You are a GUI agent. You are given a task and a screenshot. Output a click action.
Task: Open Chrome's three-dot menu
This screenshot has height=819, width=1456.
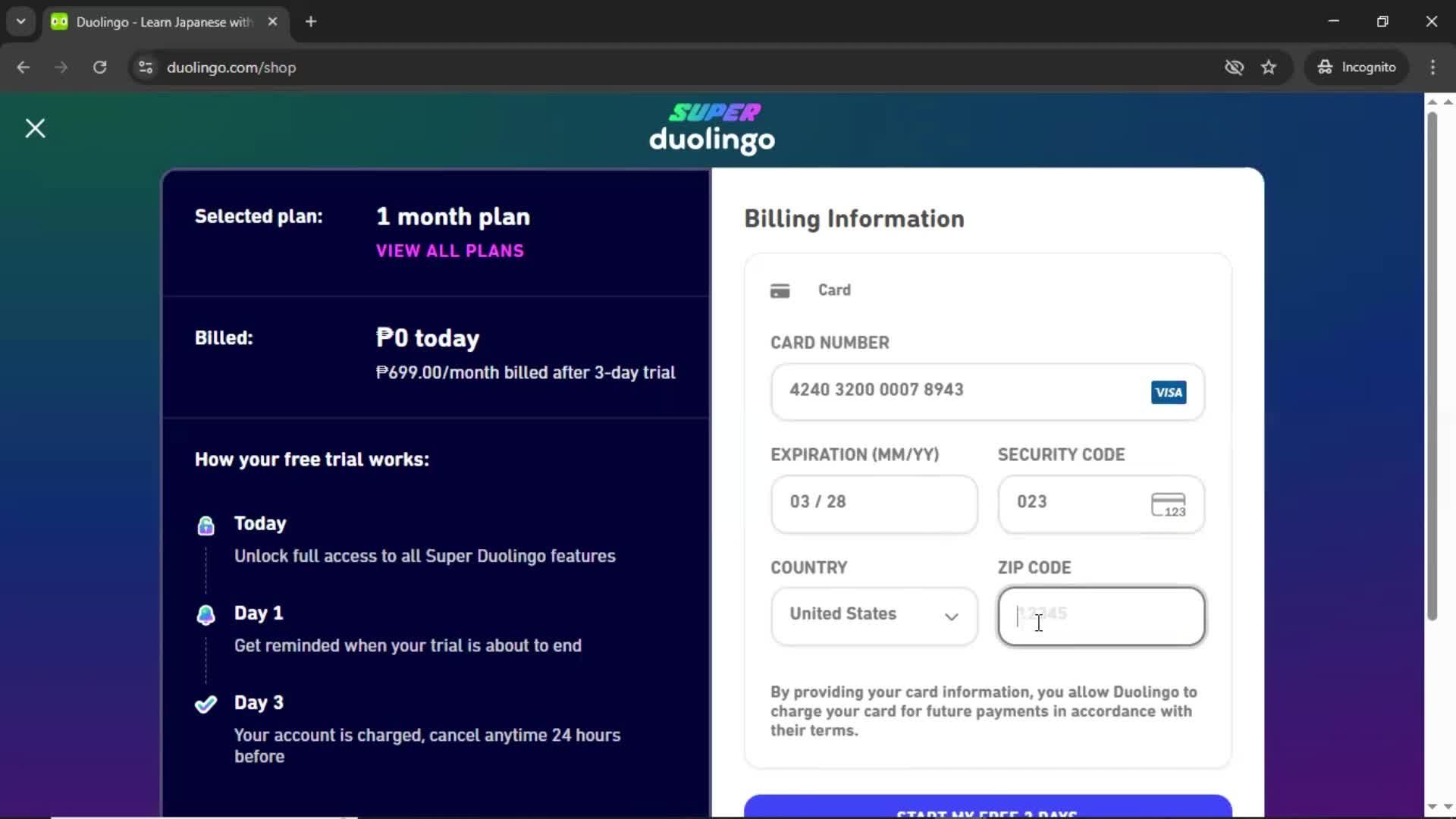point(1432,67)
